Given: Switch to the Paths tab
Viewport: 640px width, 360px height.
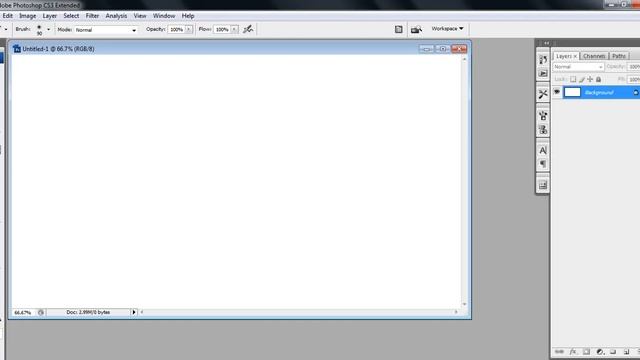Looking at the screenshot, I should (619, 56).
